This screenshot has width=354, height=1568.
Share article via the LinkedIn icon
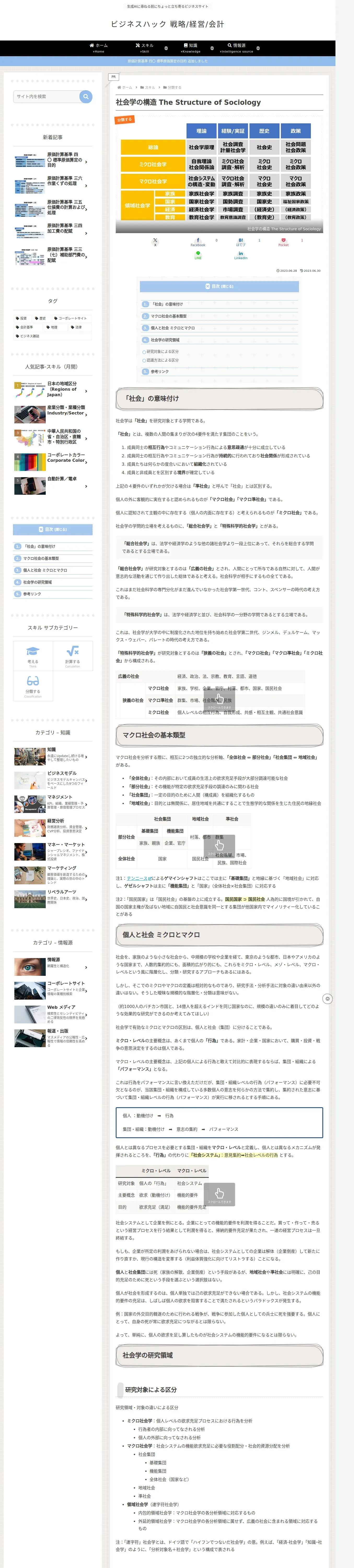[241, 255]
